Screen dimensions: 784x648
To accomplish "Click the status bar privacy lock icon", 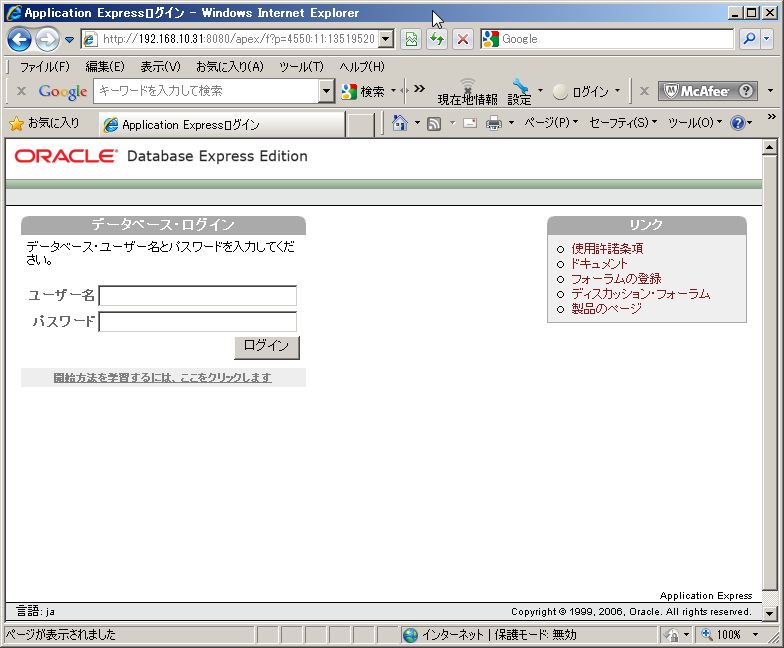I will 672,635.
